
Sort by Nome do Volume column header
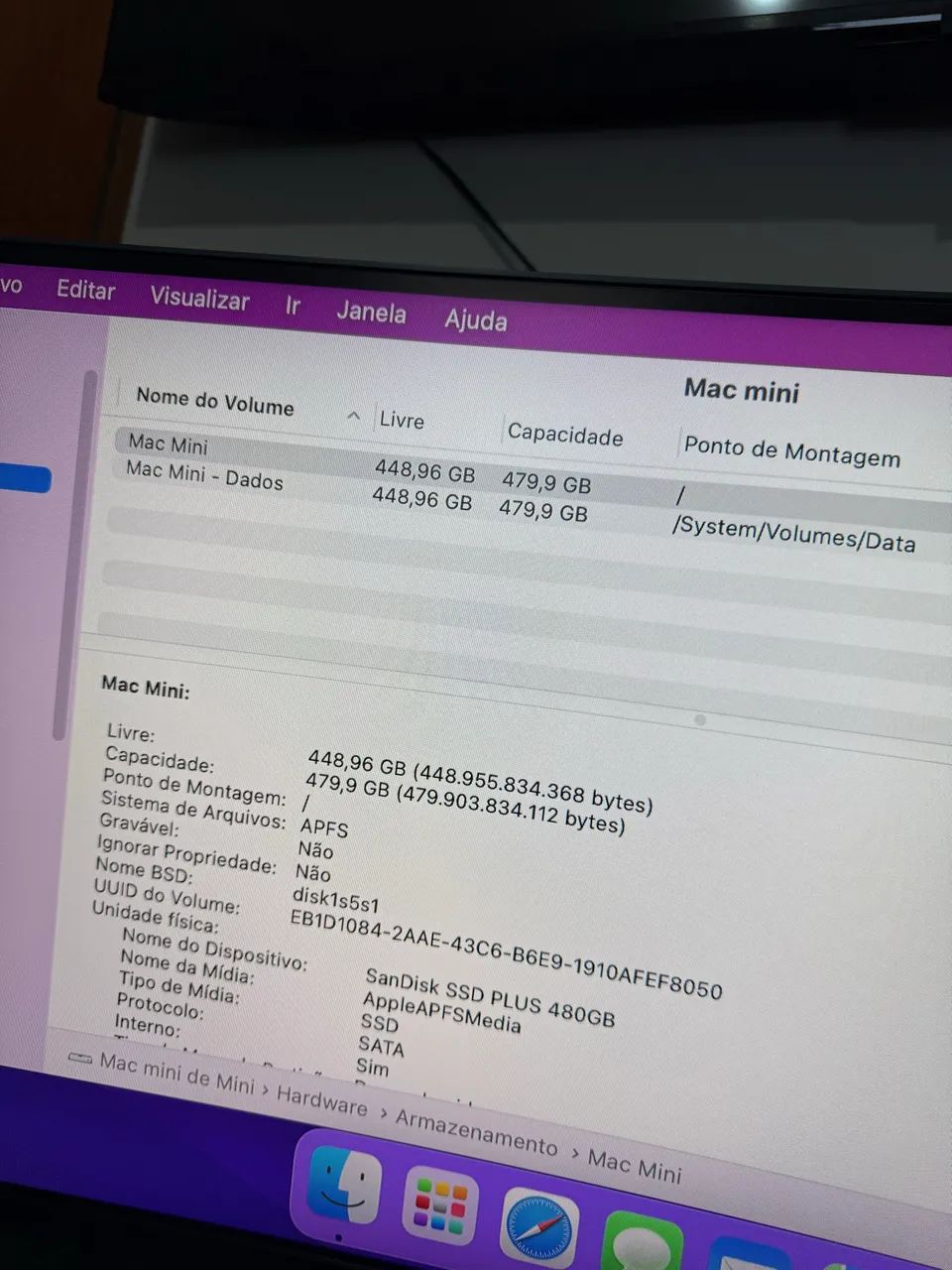point(215,401)
